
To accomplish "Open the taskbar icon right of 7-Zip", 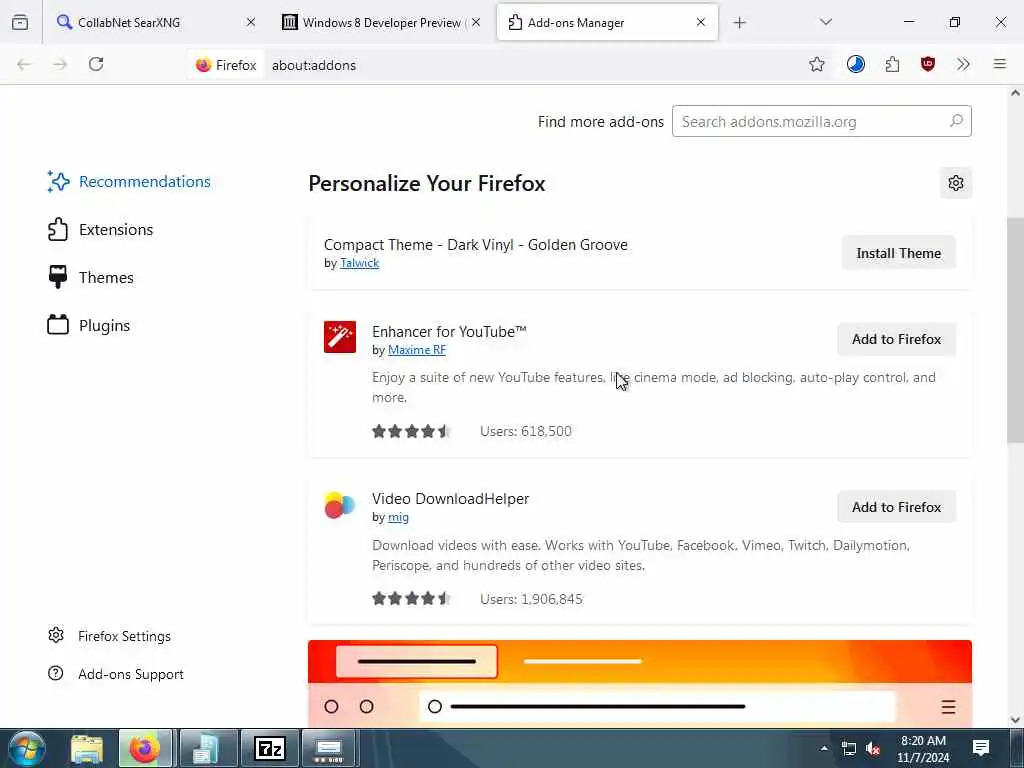I will pos(329,748).
